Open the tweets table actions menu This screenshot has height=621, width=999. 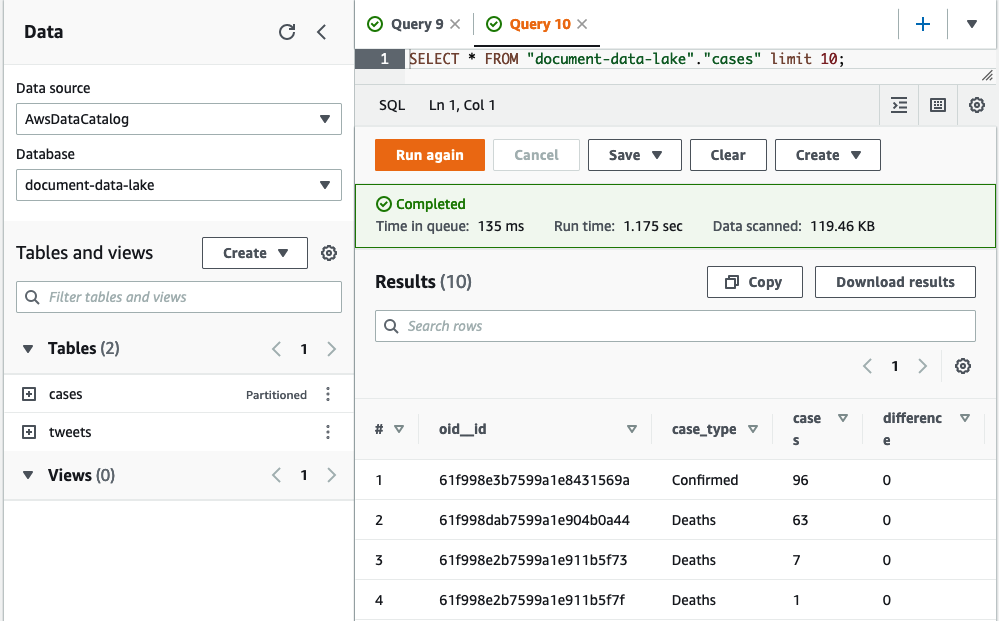[328, 433]
